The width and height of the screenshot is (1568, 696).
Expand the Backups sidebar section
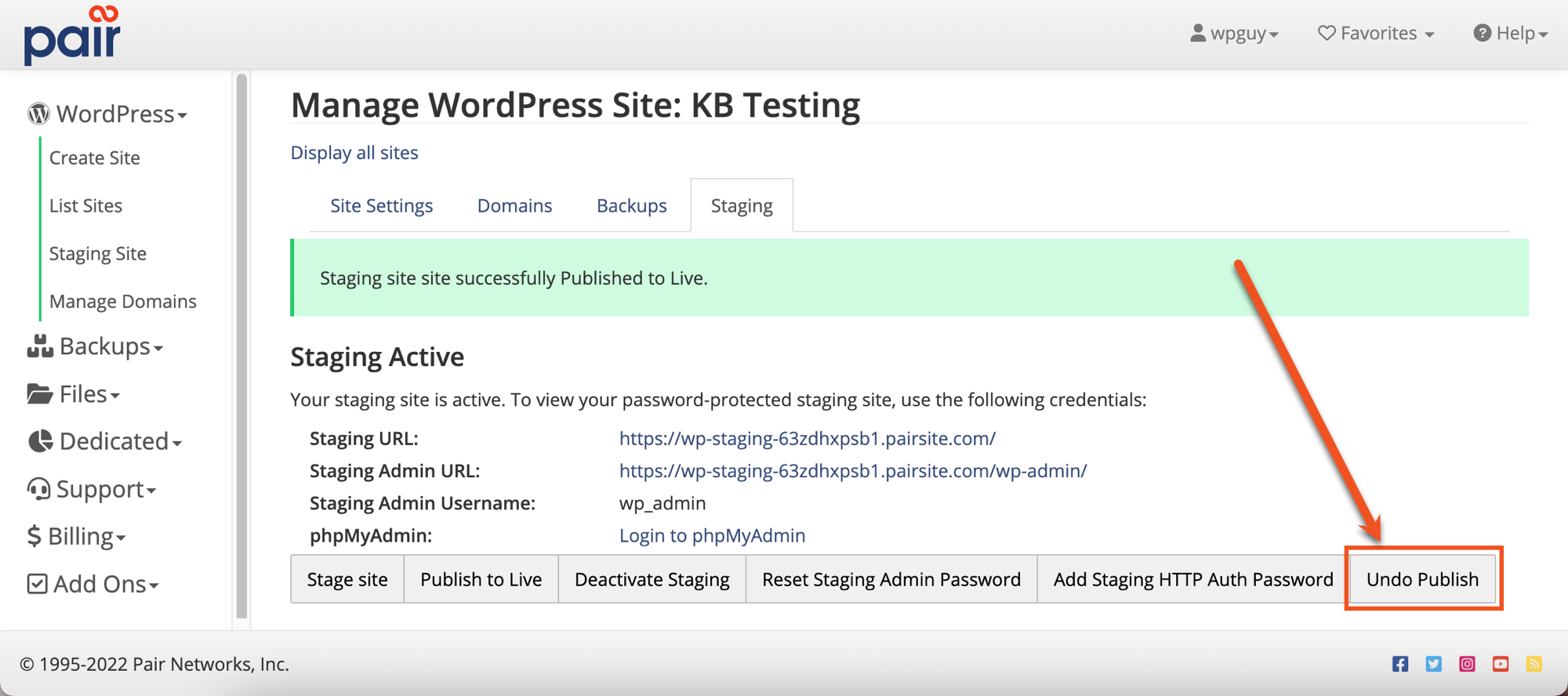click(x=96, y=346)
